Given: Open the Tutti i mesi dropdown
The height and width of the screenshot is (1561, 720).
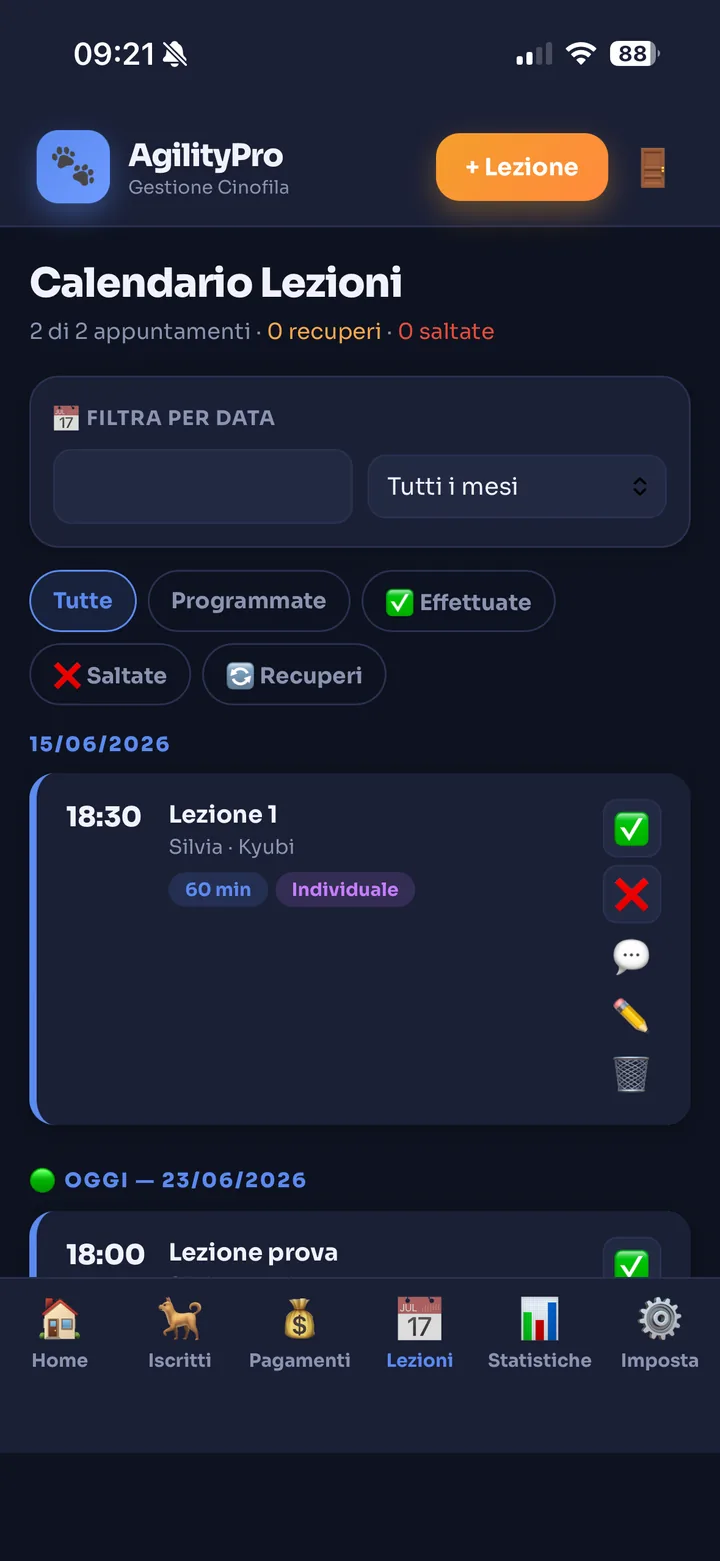Looking at the screenshot, I should 517,487.
